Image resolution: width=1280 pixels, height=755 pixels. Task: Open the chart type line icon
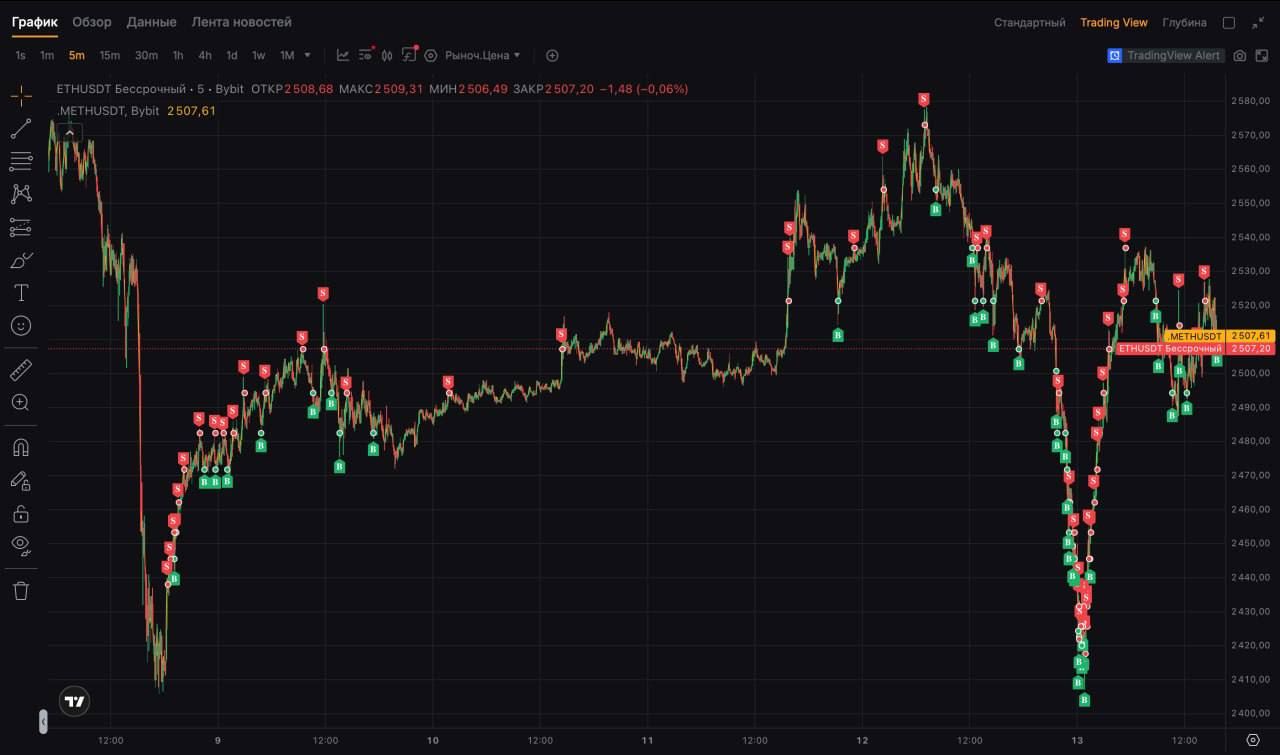(343, 55)
